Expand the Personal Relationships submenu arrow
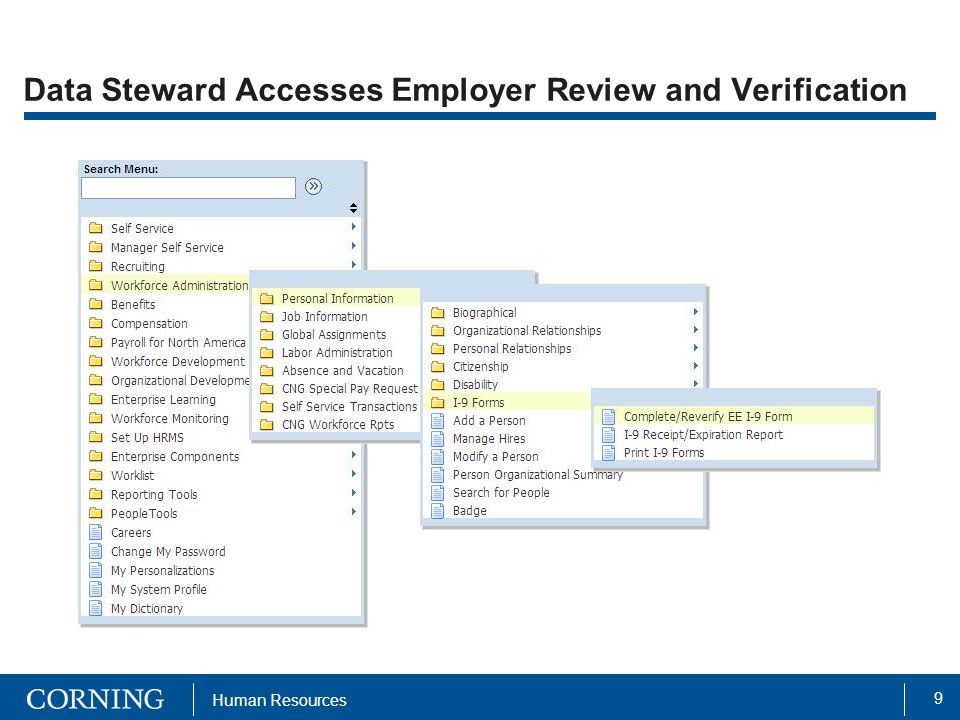Image resolution: width=960 pixels, height=720 pixels. point(696,348)
